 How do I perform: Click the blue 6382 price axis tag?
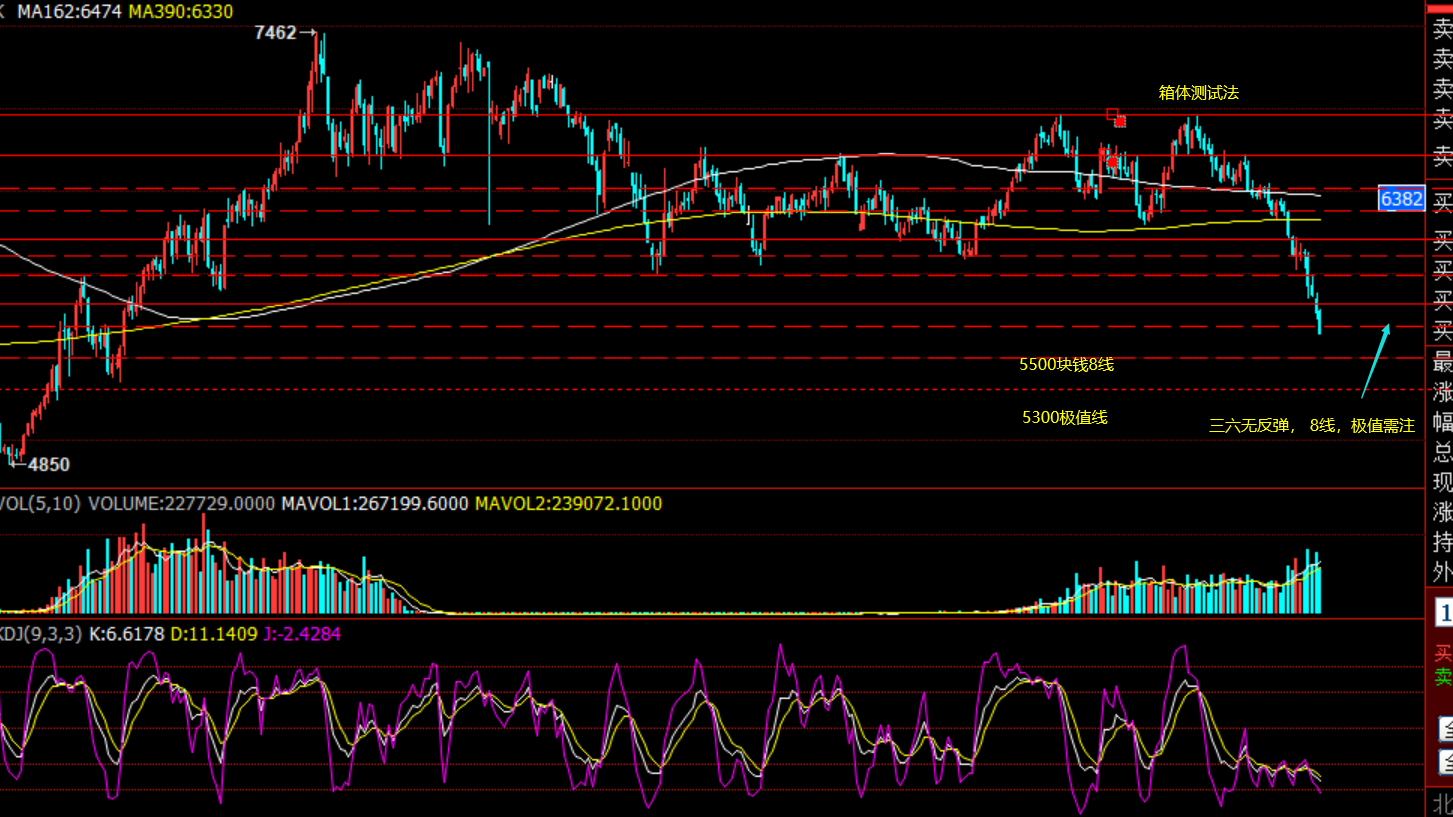pos(1401,199)
